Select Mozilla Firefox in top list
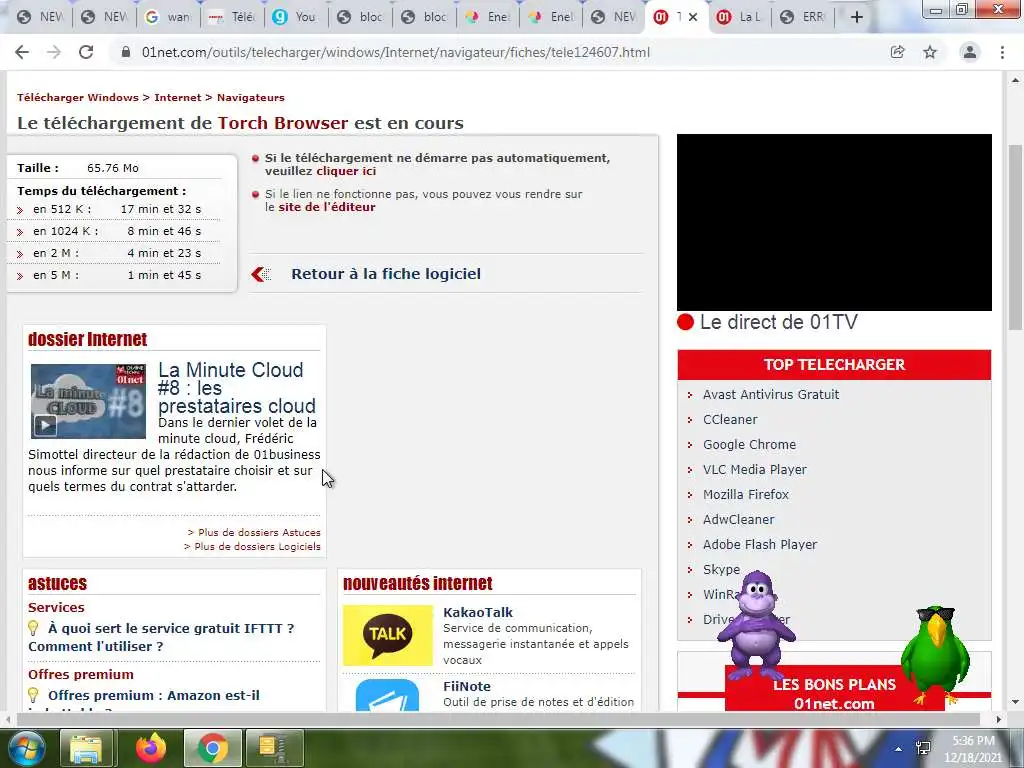The width and height of the screenshot is (1024, 768). click(x=746, y=494)
